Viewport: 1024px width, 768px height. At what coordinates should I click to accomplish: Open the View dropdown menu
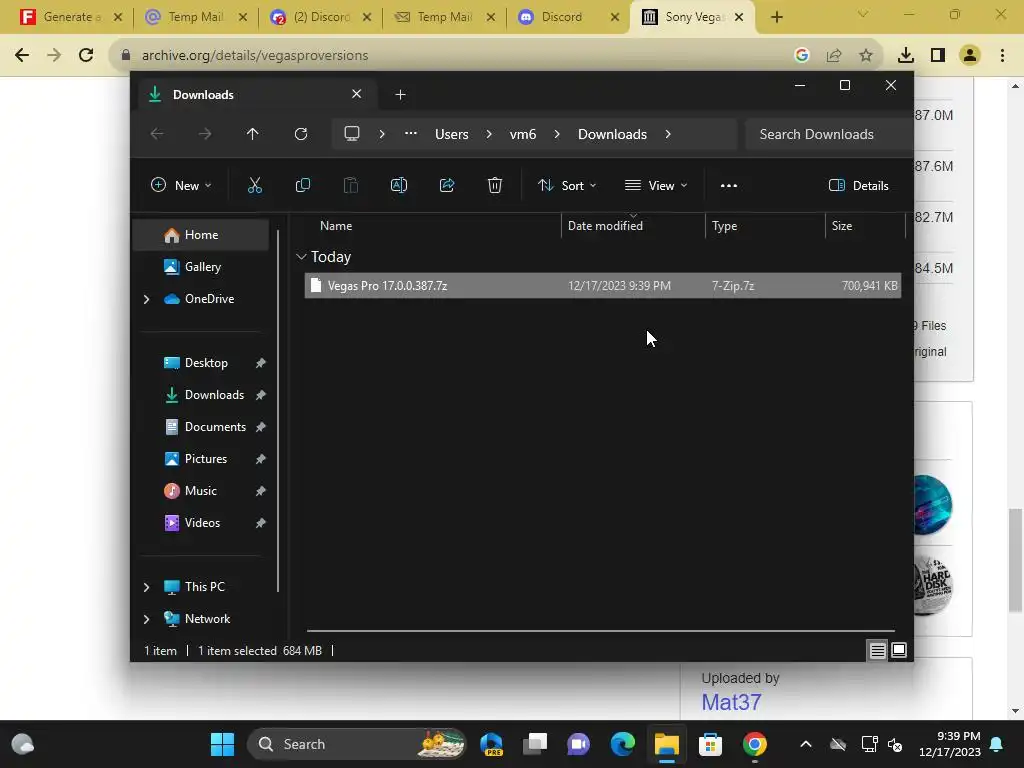coord(656,185)
